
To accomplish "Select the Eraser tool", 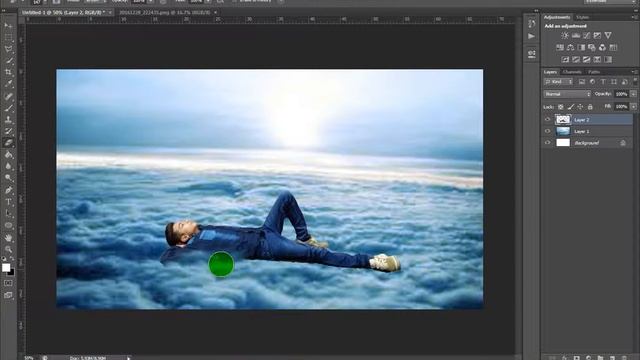I will click(x=8, y=143).
